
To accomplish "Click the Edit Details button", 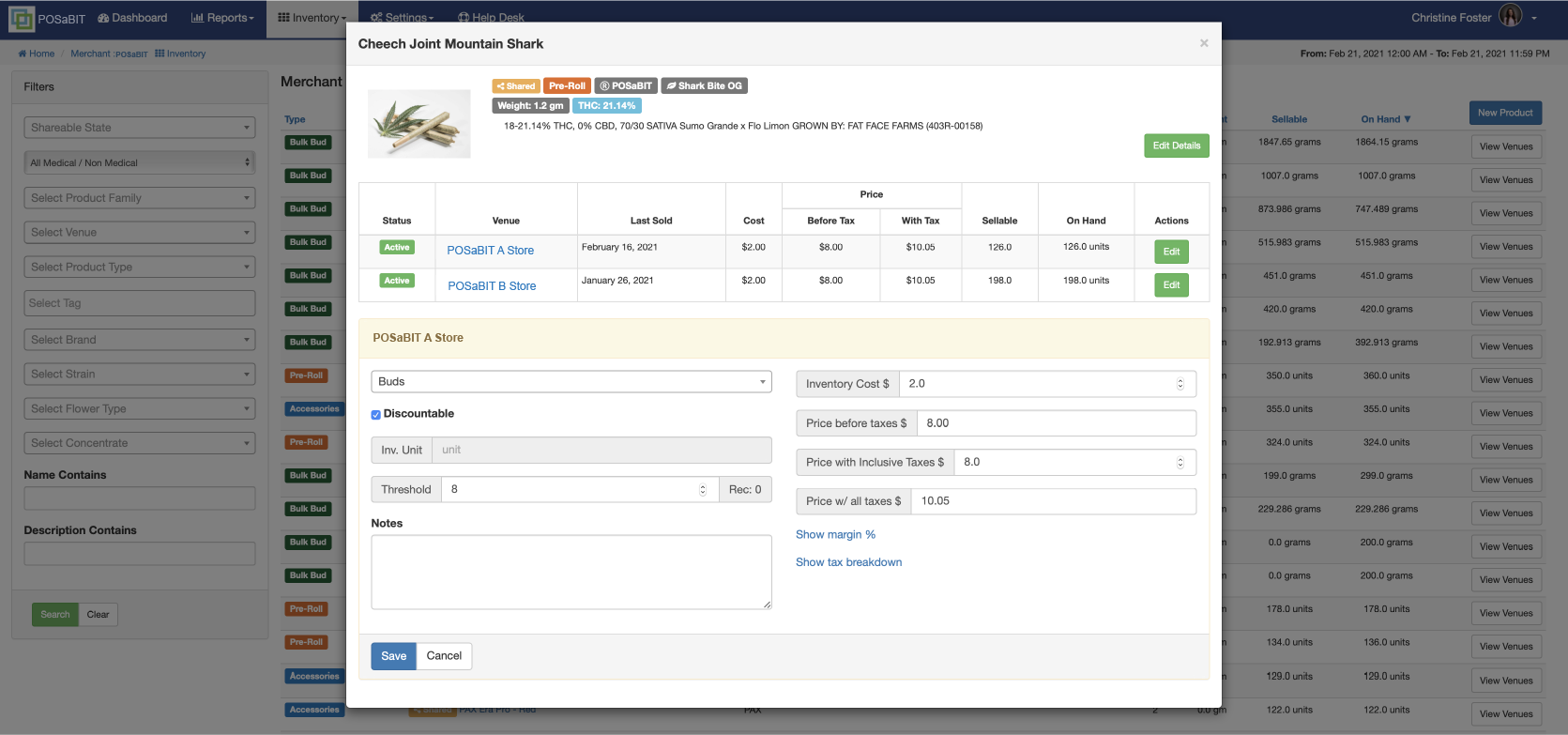I will pyautogui.click(x=1177, y=145).
